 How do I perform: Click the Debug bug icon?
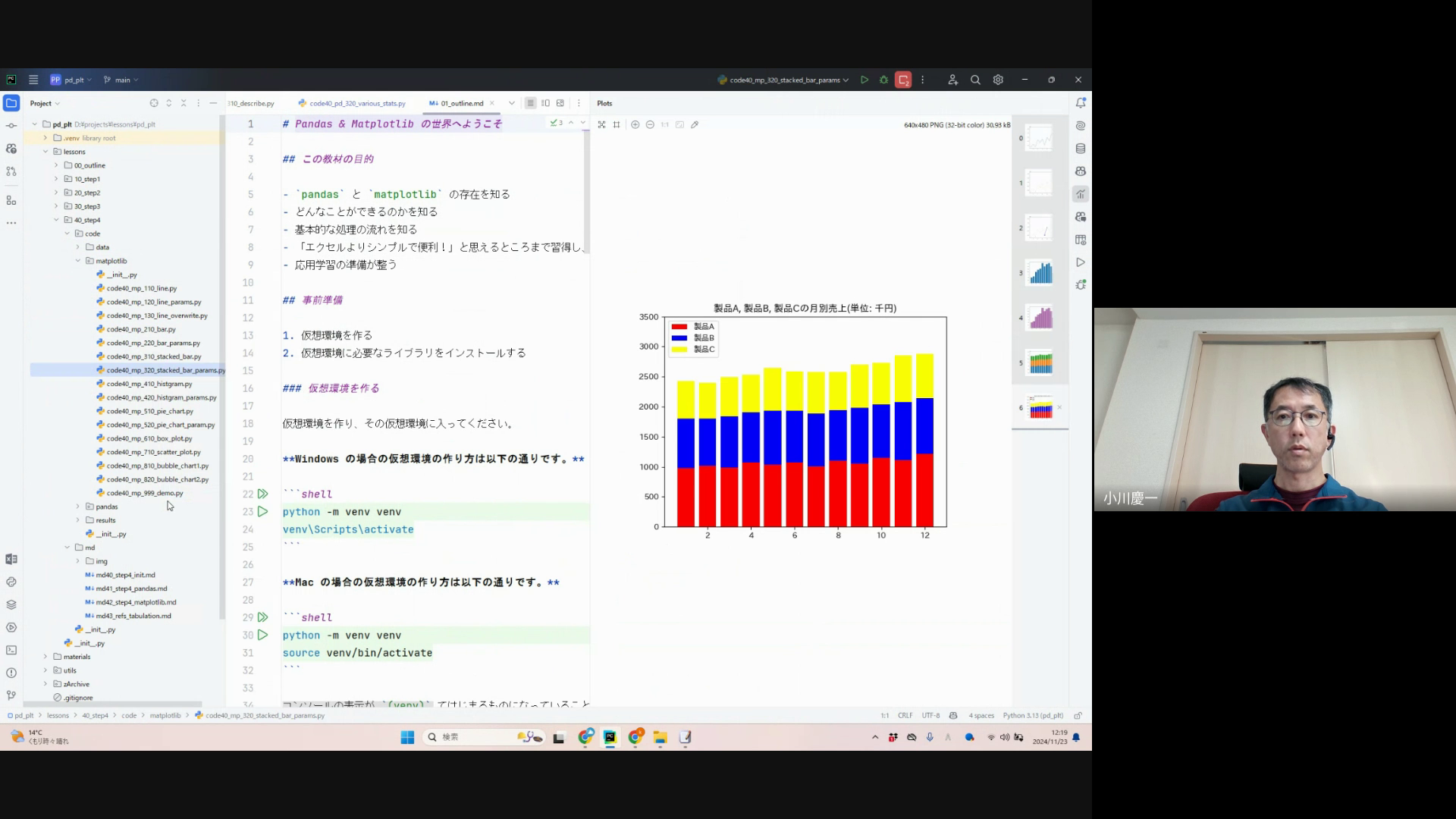point(883,80)
